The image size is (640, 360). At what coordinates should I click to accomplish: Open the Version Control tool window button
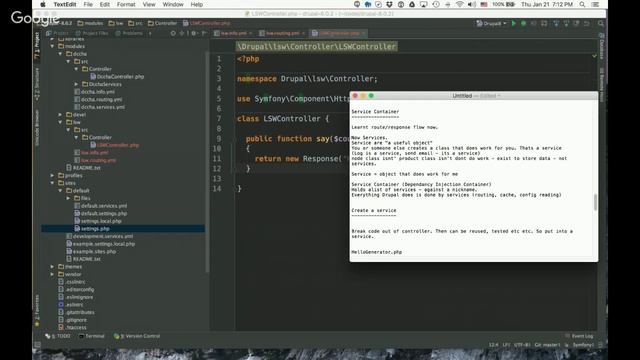(x=137, y=336)
